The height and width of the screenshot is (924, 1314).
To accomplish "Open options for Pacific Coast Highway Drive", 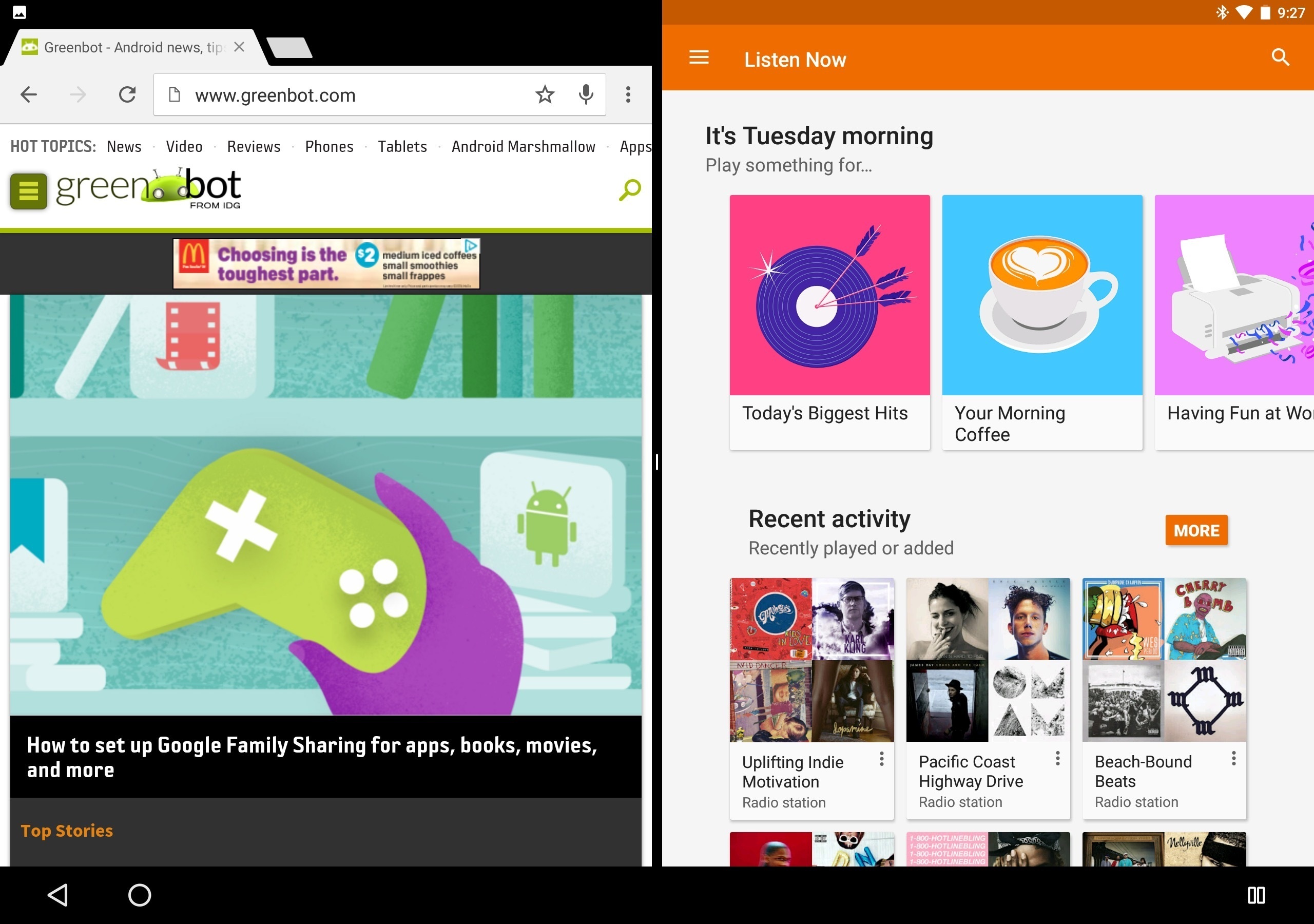I will pyautogui.click(x=1057, y=759).
